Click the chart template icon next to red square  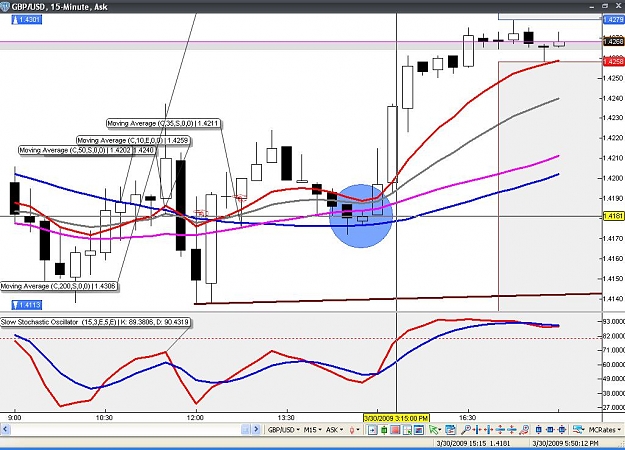tap(407, 430)
